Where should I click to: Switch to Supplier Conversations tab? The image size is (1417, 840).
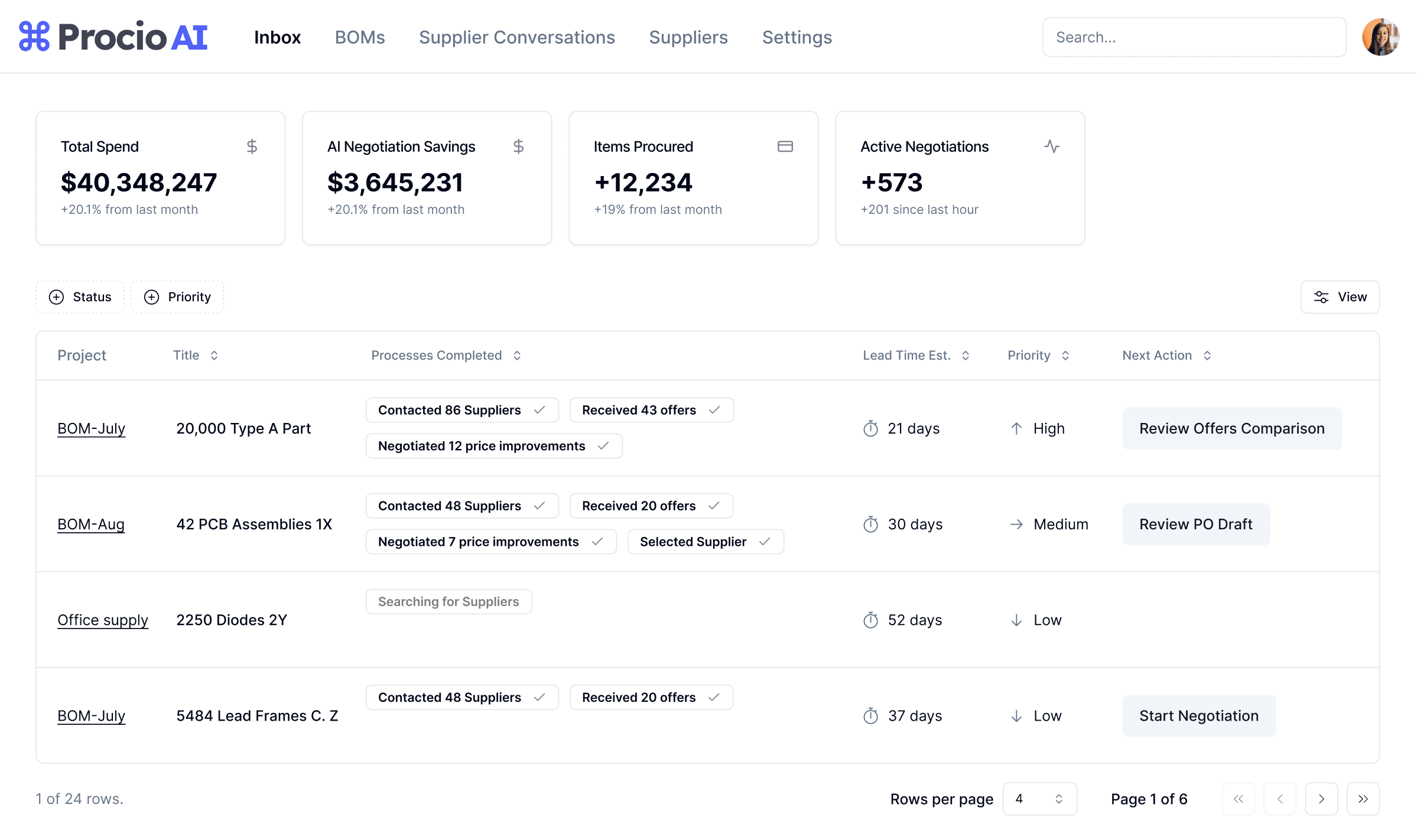tap(517, 37)
